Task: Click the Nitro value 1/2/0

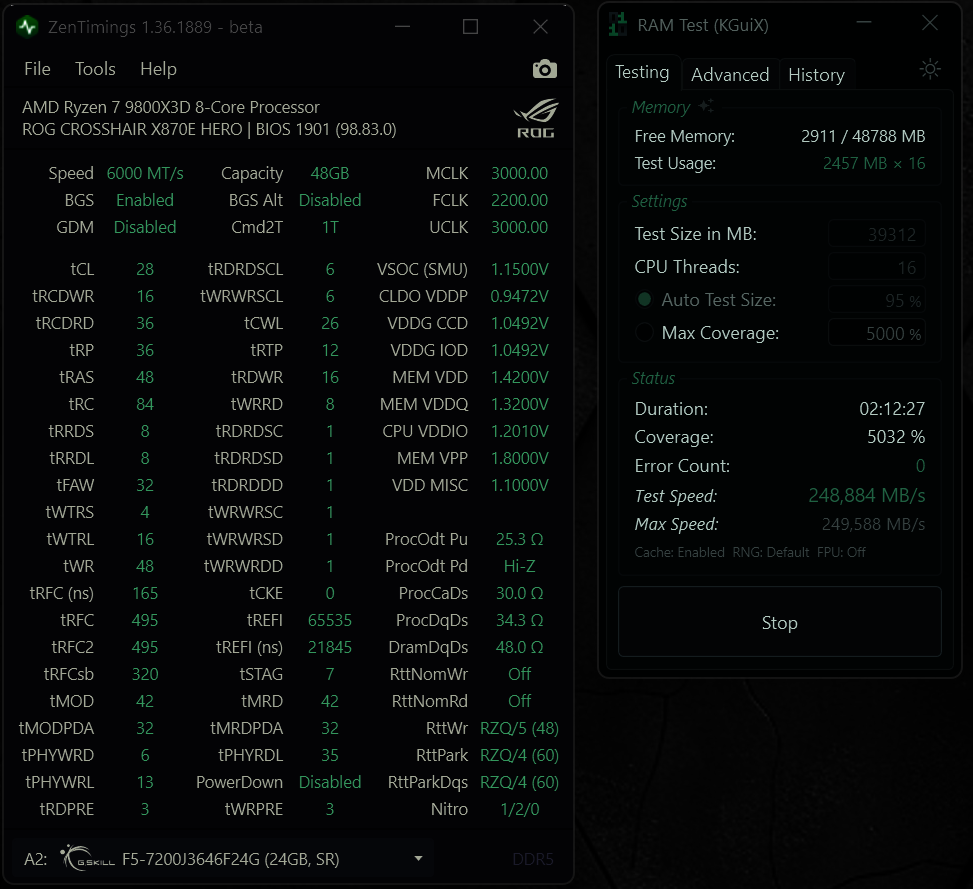Action: tap(519, 810)
